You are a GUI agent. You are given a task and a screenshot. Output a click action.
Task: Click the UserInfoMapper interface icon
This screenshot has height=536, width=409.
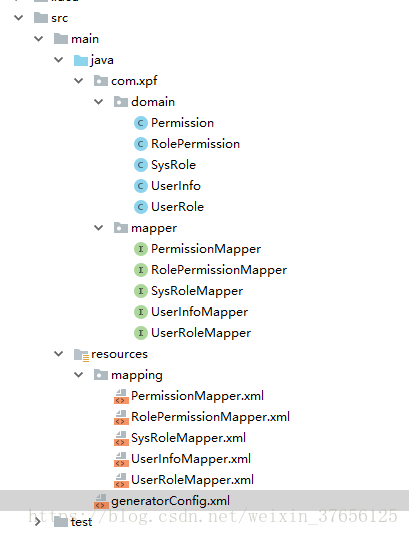coord(141,312)
